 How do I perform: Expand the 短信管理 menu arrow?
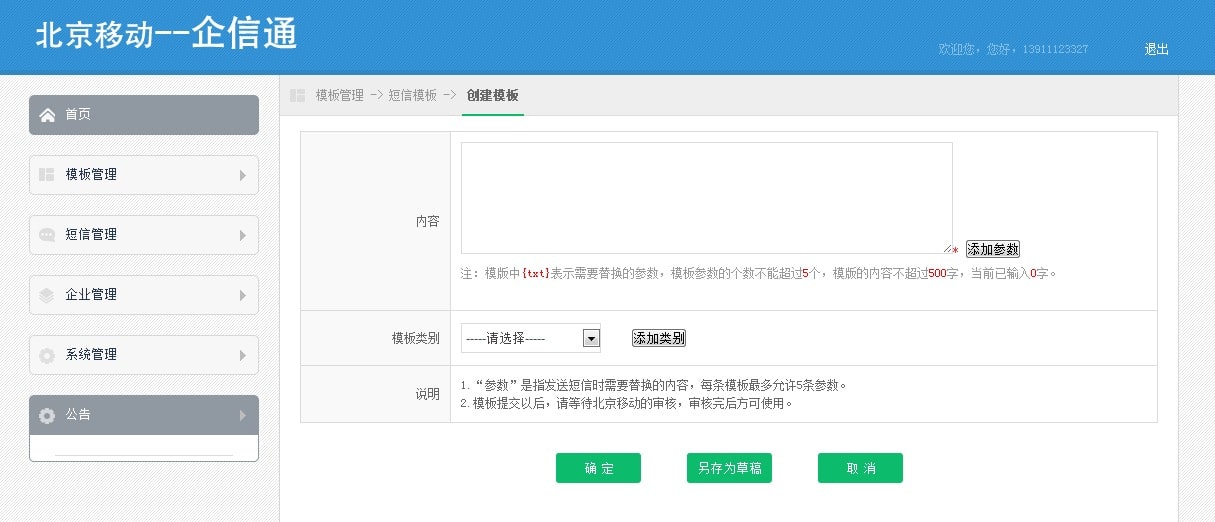coord(243,235)
